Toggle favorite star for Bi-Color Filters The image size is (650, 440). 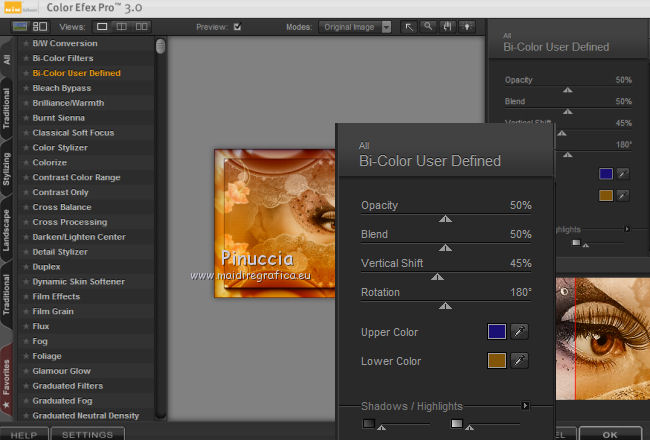point(26,58)
